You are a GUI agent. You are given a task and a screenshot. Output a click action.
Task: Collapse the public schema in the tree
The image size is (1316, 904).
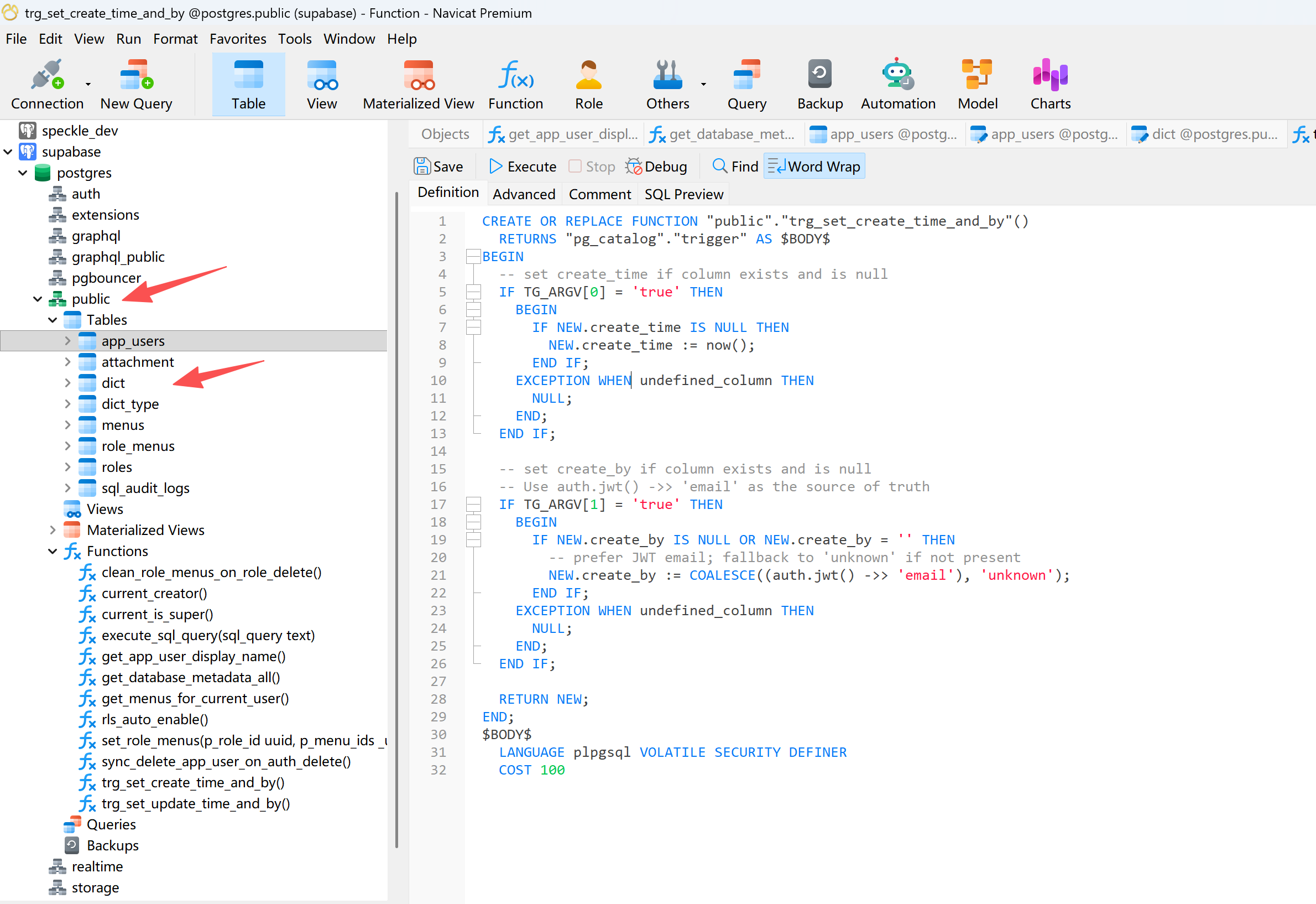click(x=38, y=299)
